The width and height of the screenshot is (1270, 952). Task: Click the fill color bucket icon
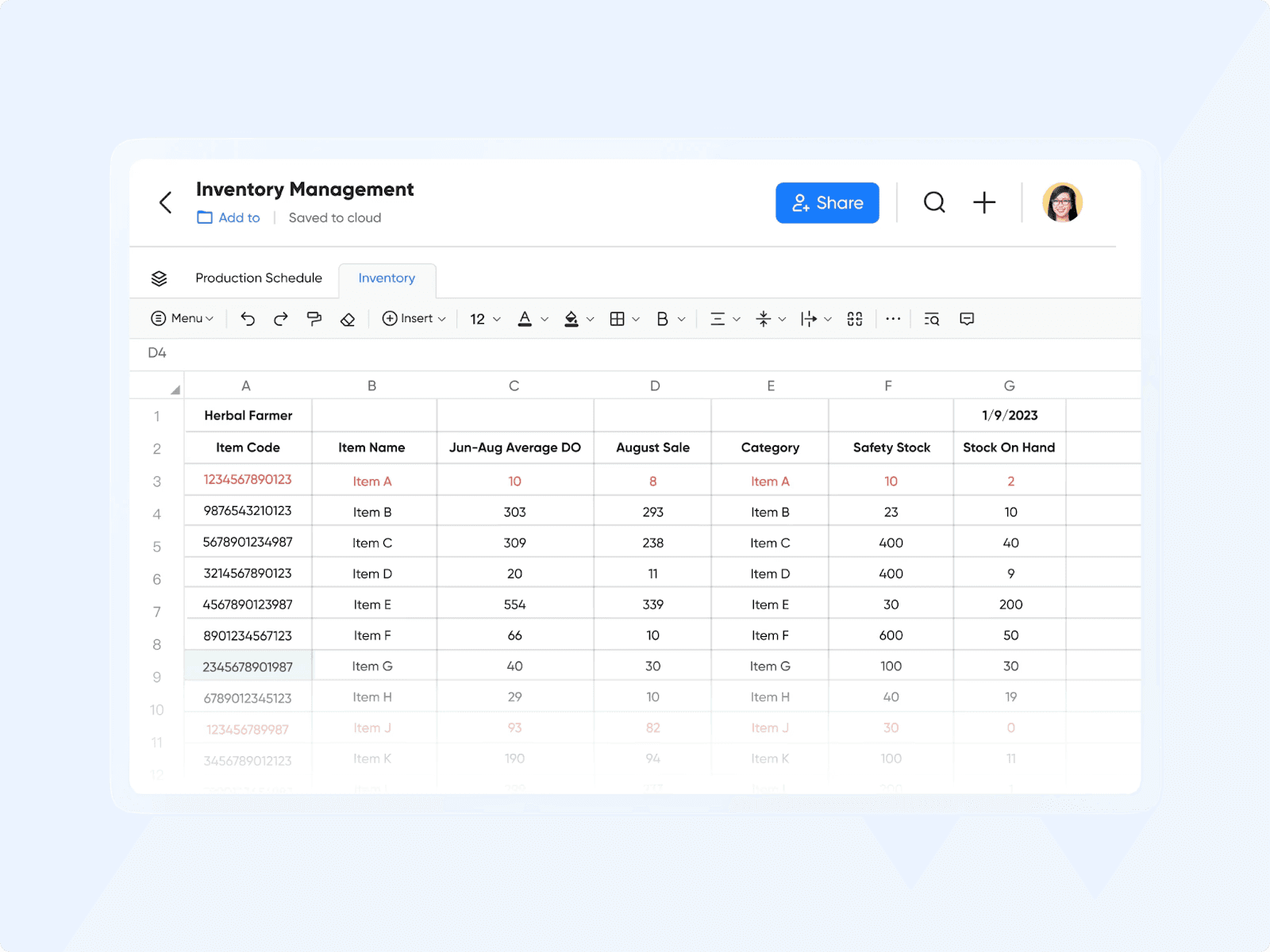[571, 319]
